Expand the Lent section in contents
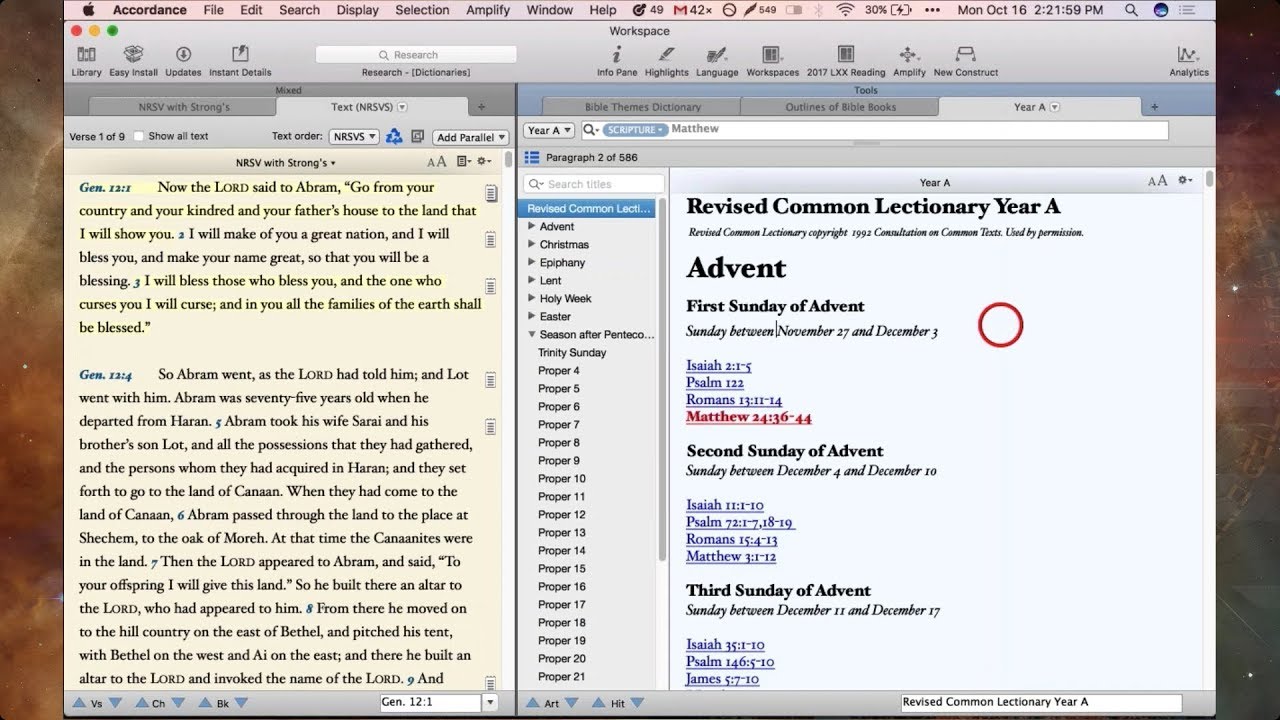The height and width of the screenshot is (720, 1280). [532, 281]
